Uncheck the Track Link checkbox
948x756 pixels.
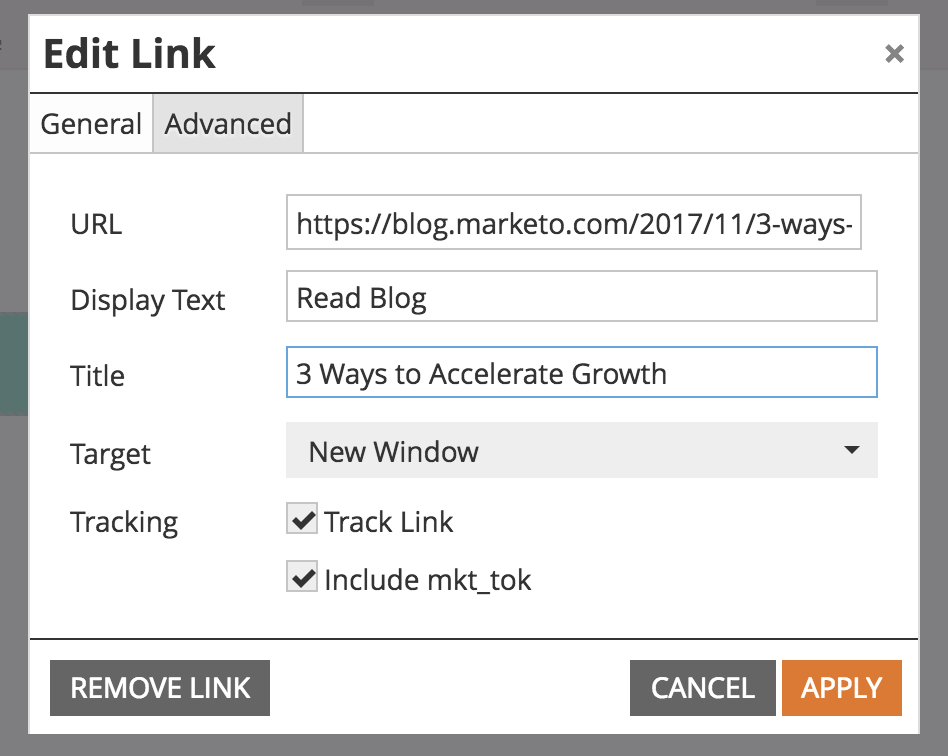point(302,519)
